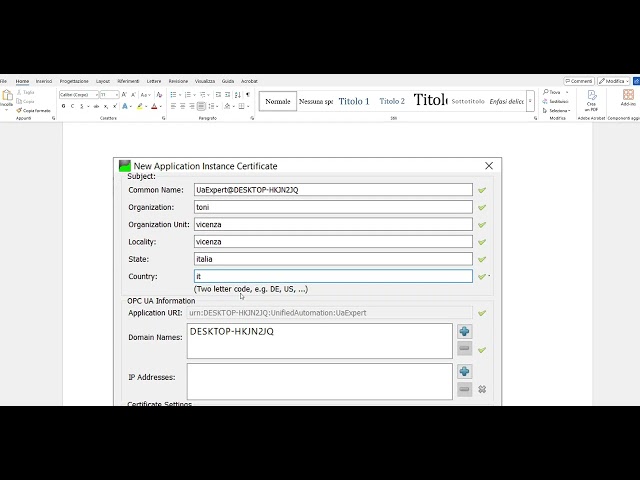Open paragraph shading icon

coord(227,106)
